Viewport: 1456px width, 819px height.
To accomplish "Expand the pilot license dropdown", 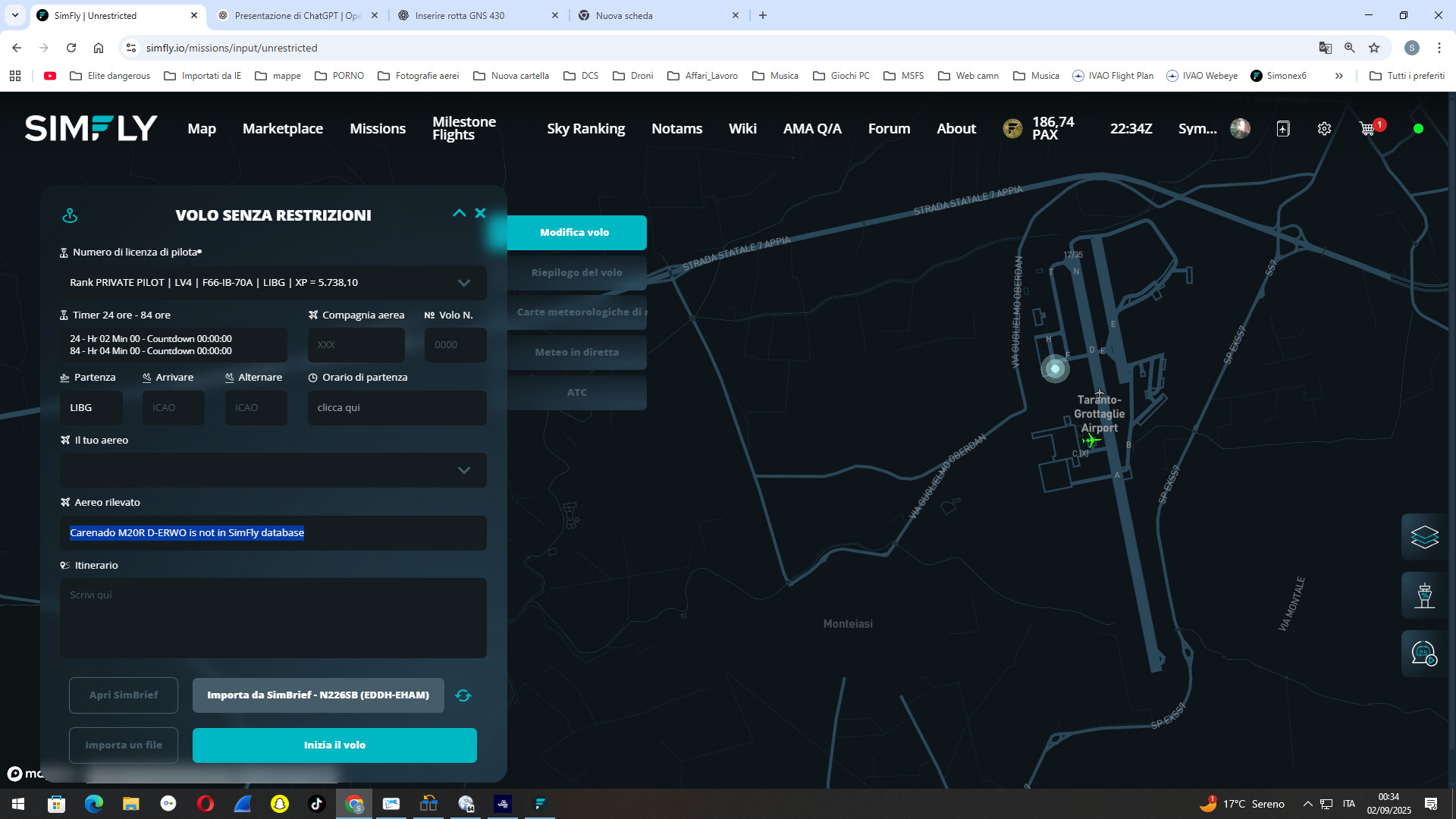I will [463, 283].
